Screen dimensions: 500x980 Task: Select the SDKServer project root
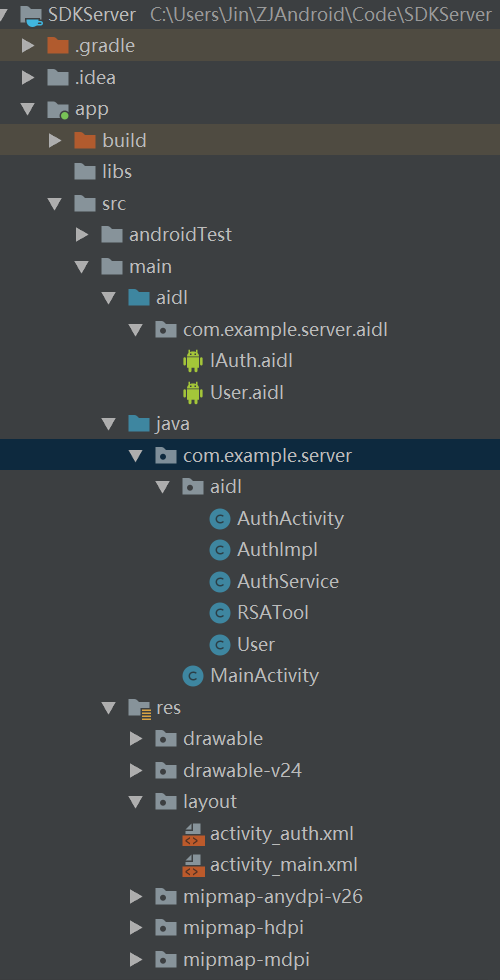pyautogui.click(x=92, y=15)
